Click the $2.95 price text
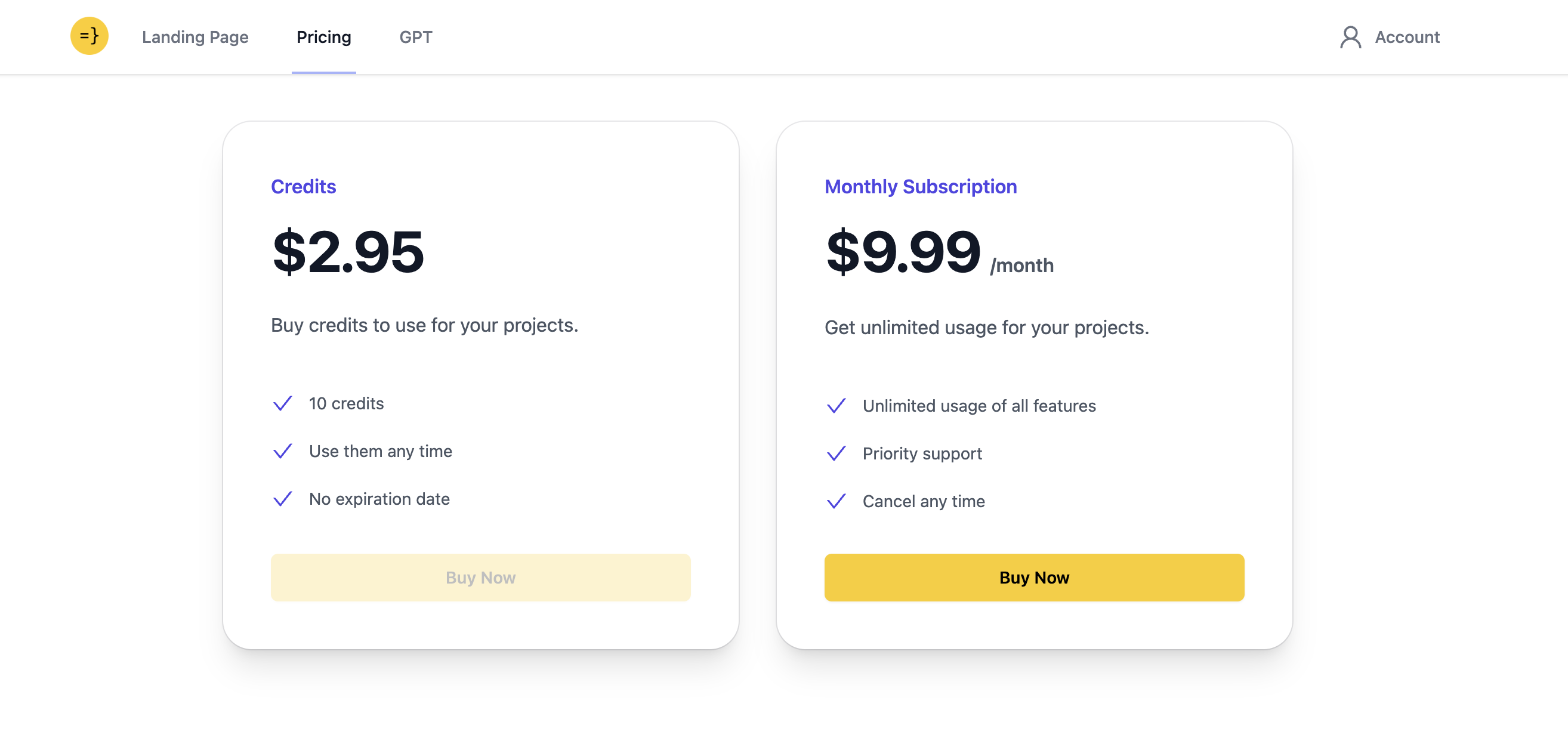 coord(348,251)
